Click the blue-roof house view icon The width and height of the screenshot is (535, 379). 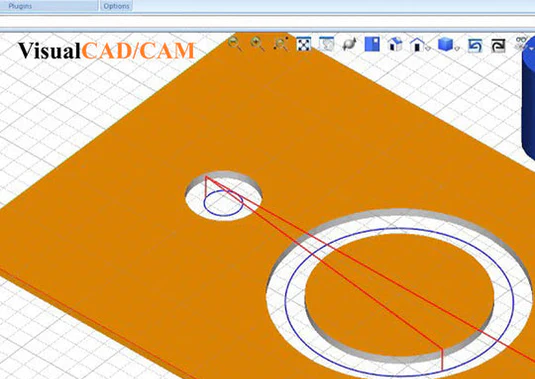click(395, 44)
